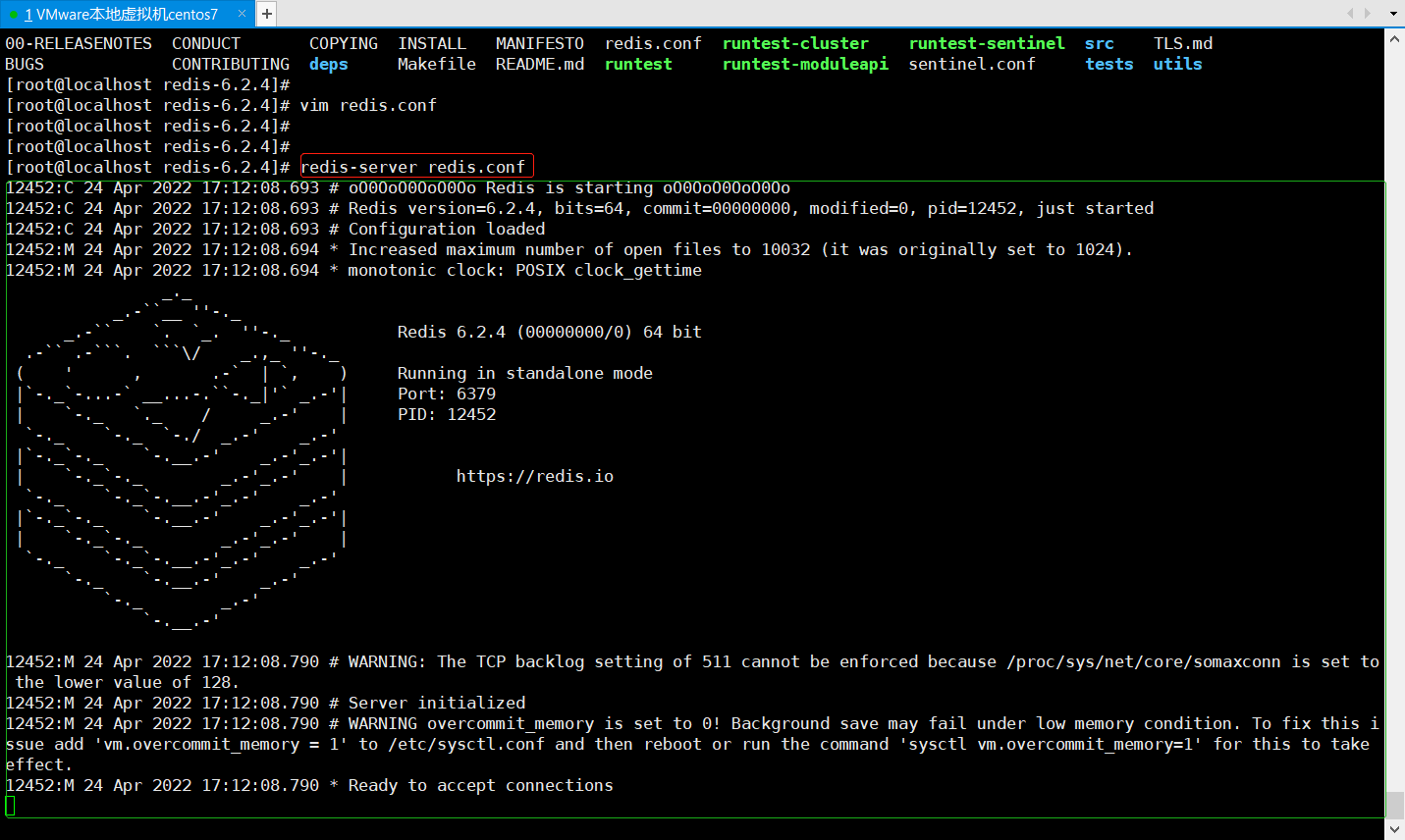Click the 'Redis is starting' log line
1405x840 pixels.
click(x=398, y=187)
